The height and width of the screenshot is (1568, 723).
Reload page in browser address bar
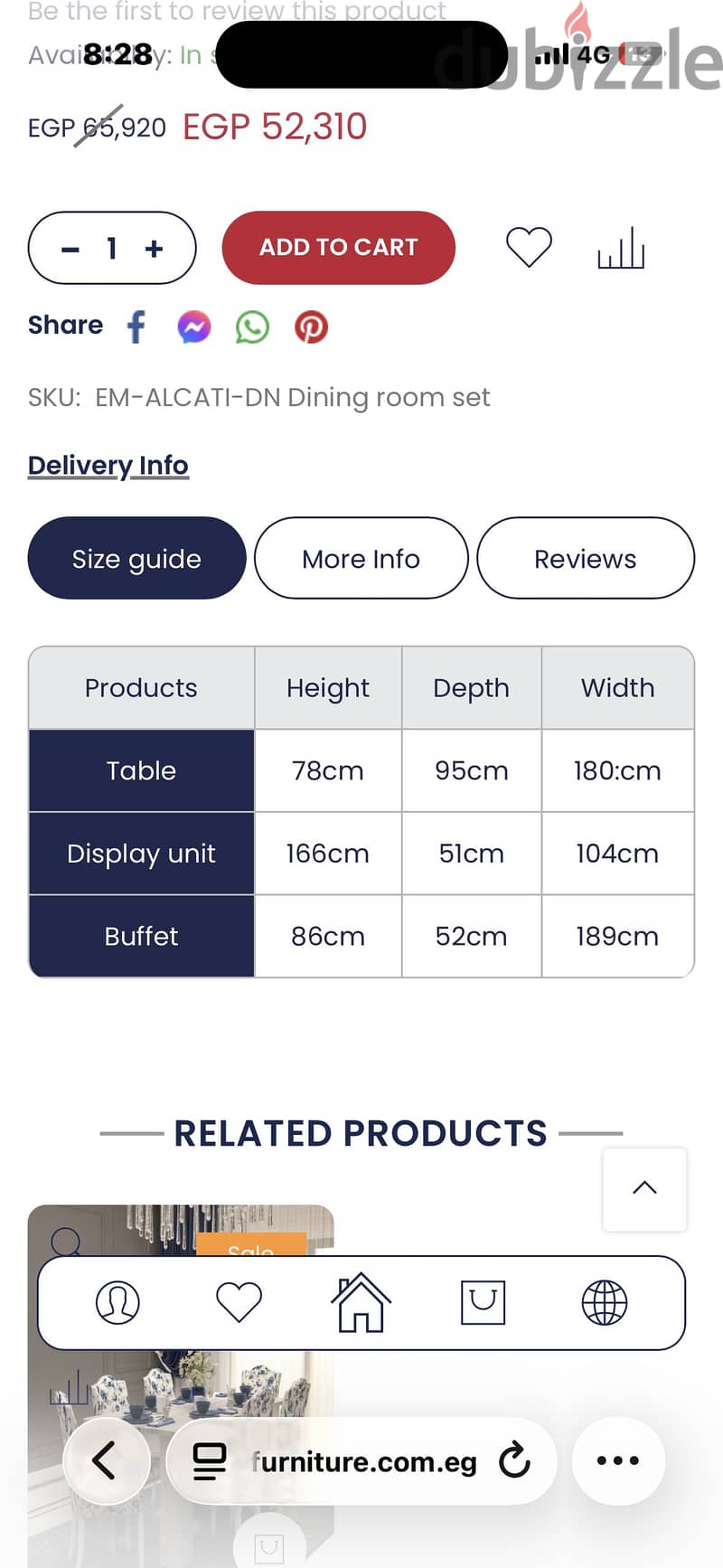click(x=515, y=1459)
